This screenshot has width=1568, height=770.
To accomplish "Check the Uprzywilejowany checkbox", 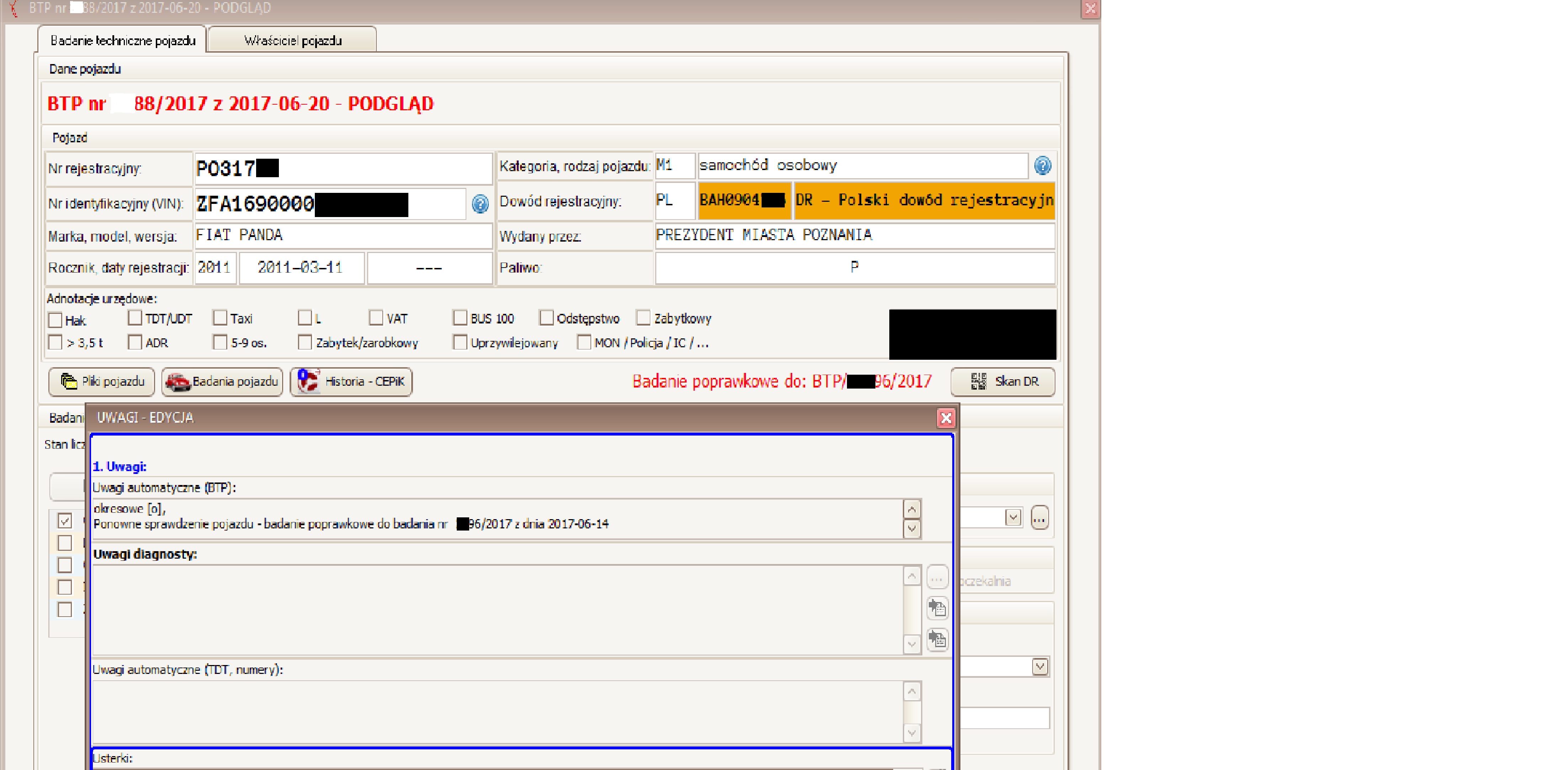I will [x=460, y=343].
